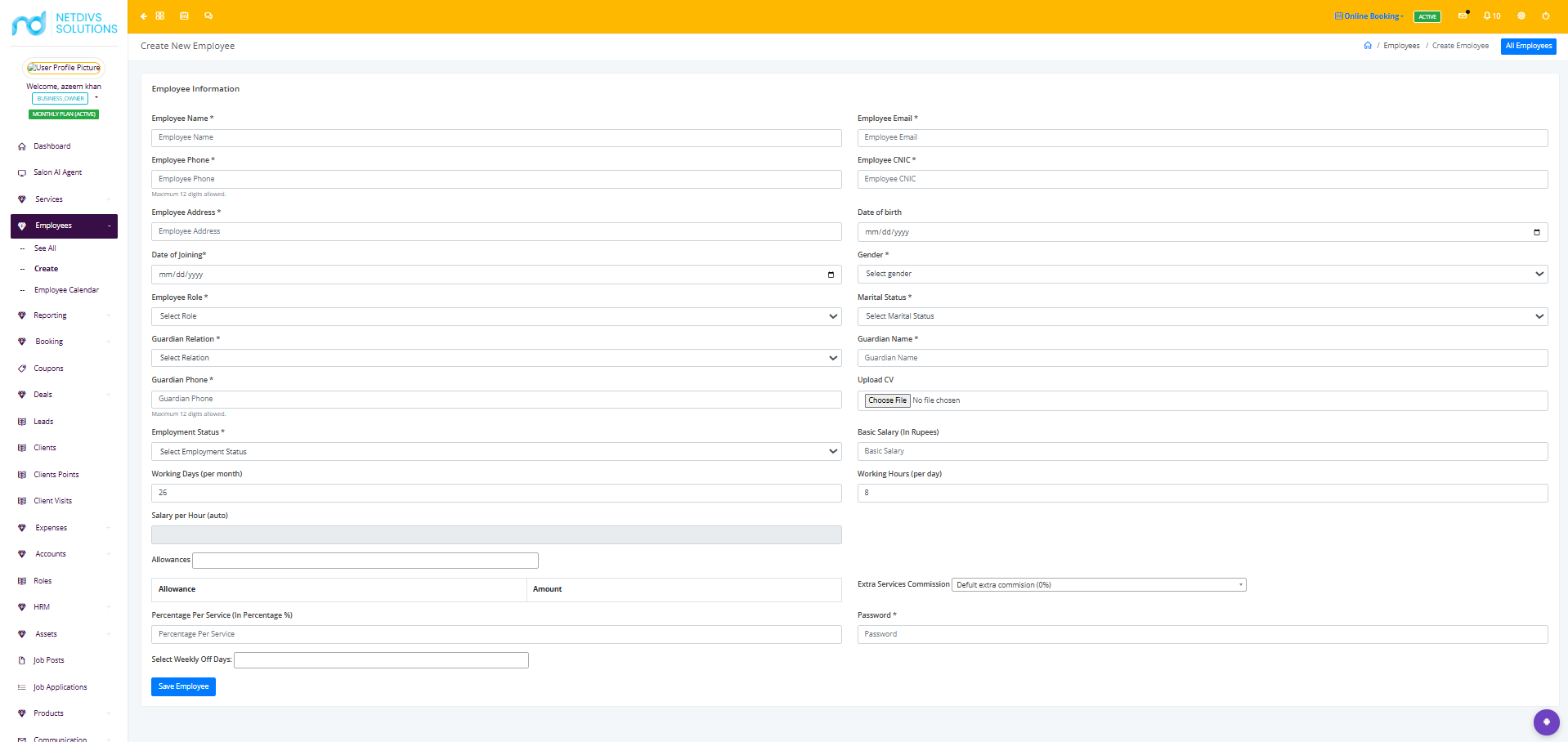The width and height of the screenshot is (1568, 742).
Task: Click the Job Posts document icon
Action: pos(22,660)
